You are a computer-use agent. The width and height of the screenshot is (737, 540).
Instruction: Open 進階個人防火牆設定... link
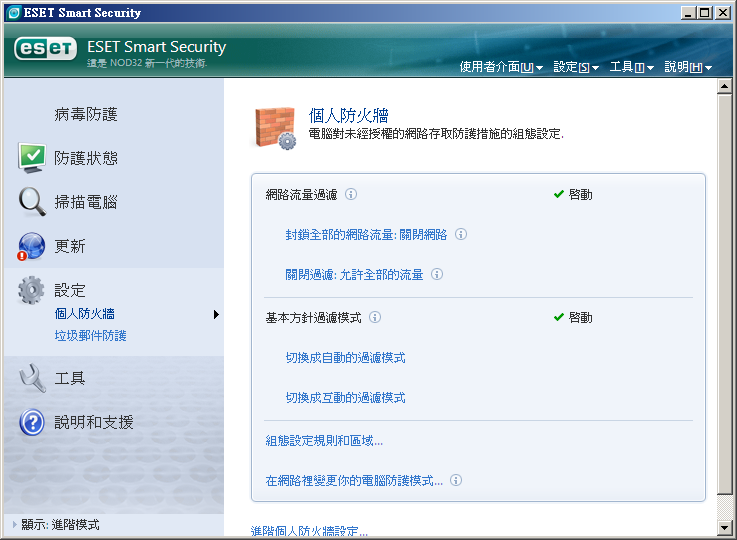point(309,532)
